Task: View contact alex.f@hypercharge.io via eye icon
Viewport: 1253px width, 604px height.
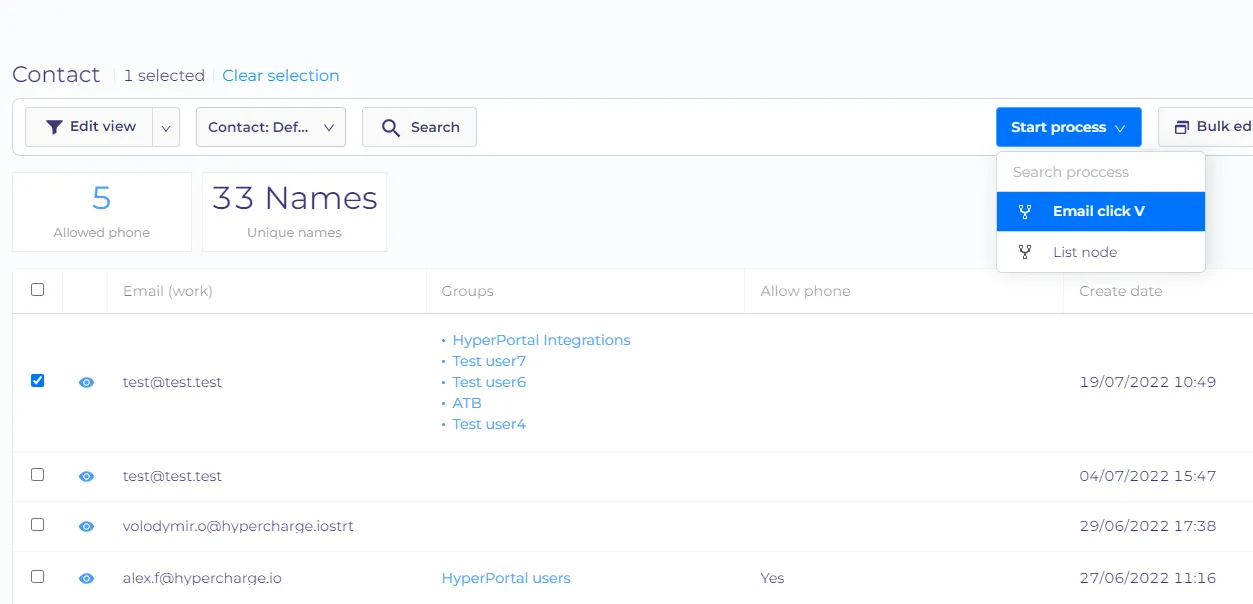Action: [86, 578]
